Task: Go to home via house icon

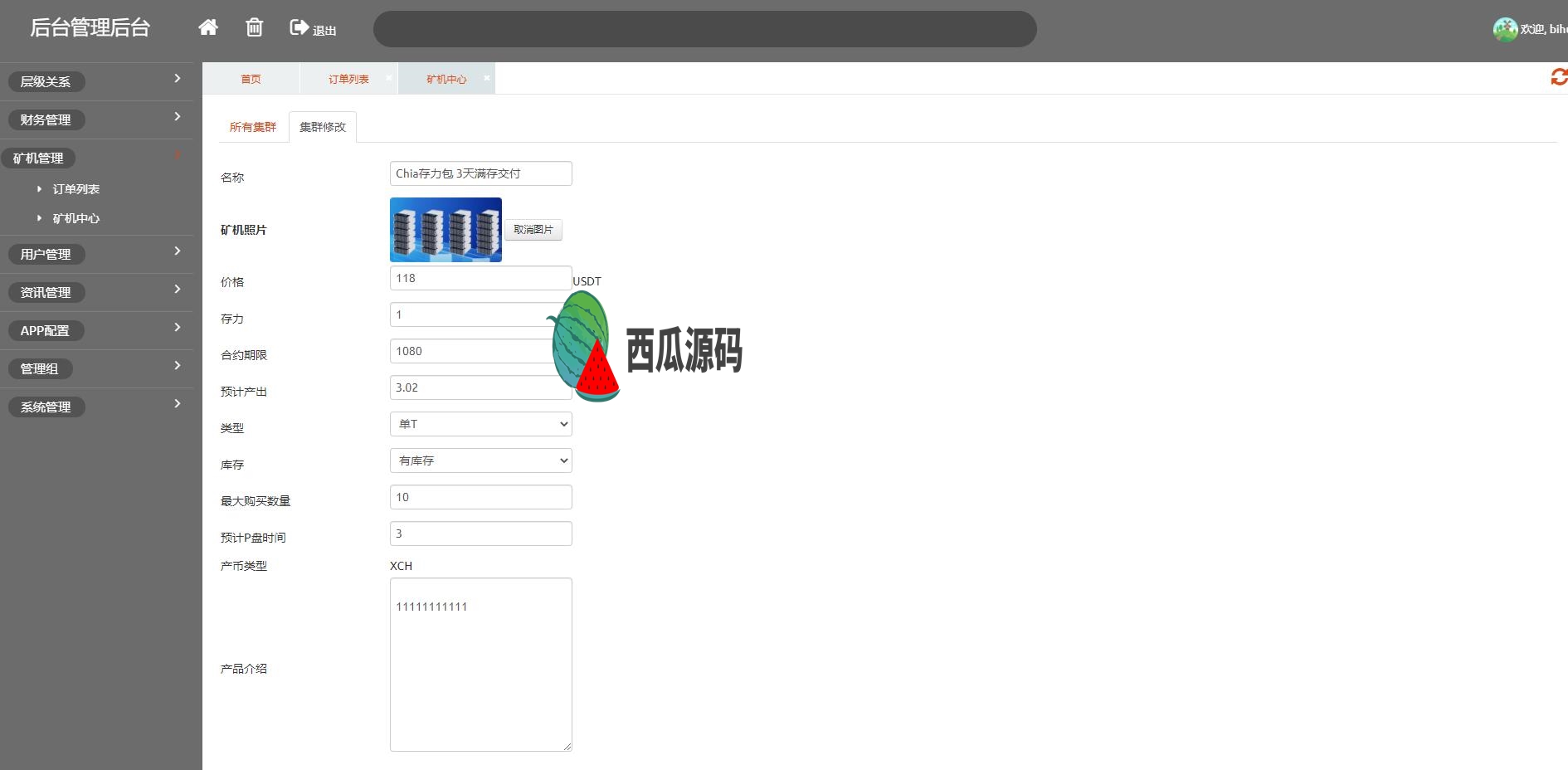Action: pos(208,27)
